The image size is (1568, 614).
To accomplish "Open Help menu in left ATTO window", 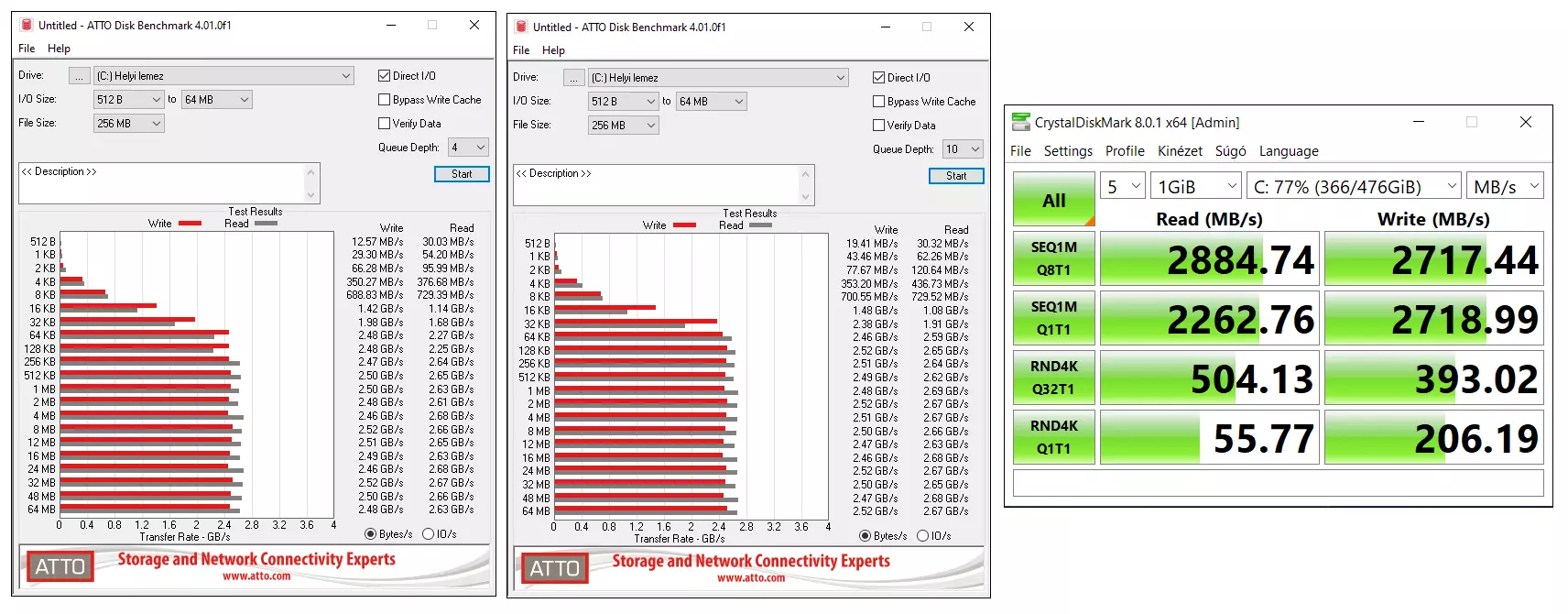I will tap(59, 49).
